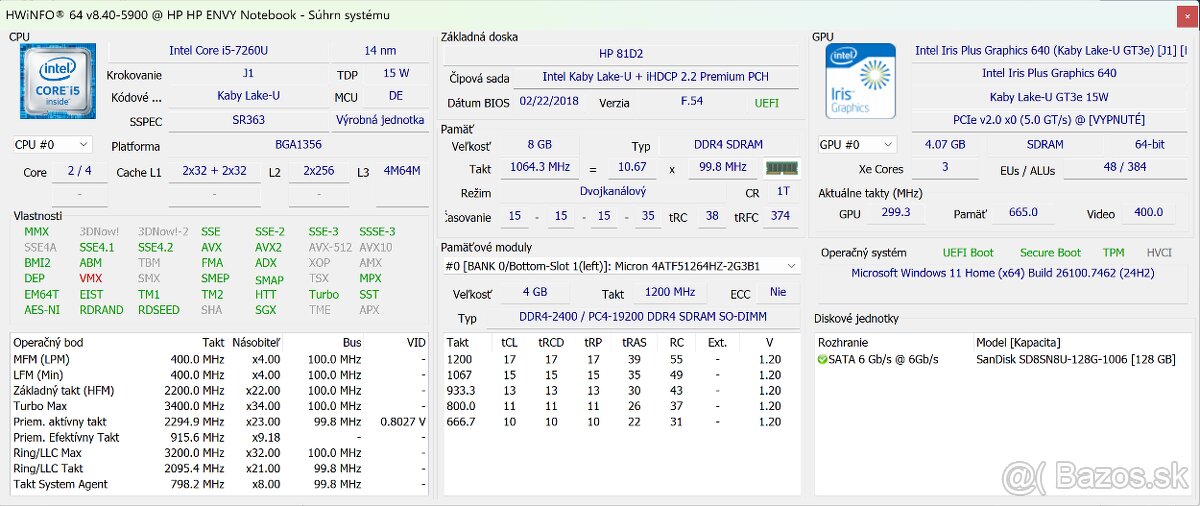Click the AVX2 feature flag

tap(268, 247)
